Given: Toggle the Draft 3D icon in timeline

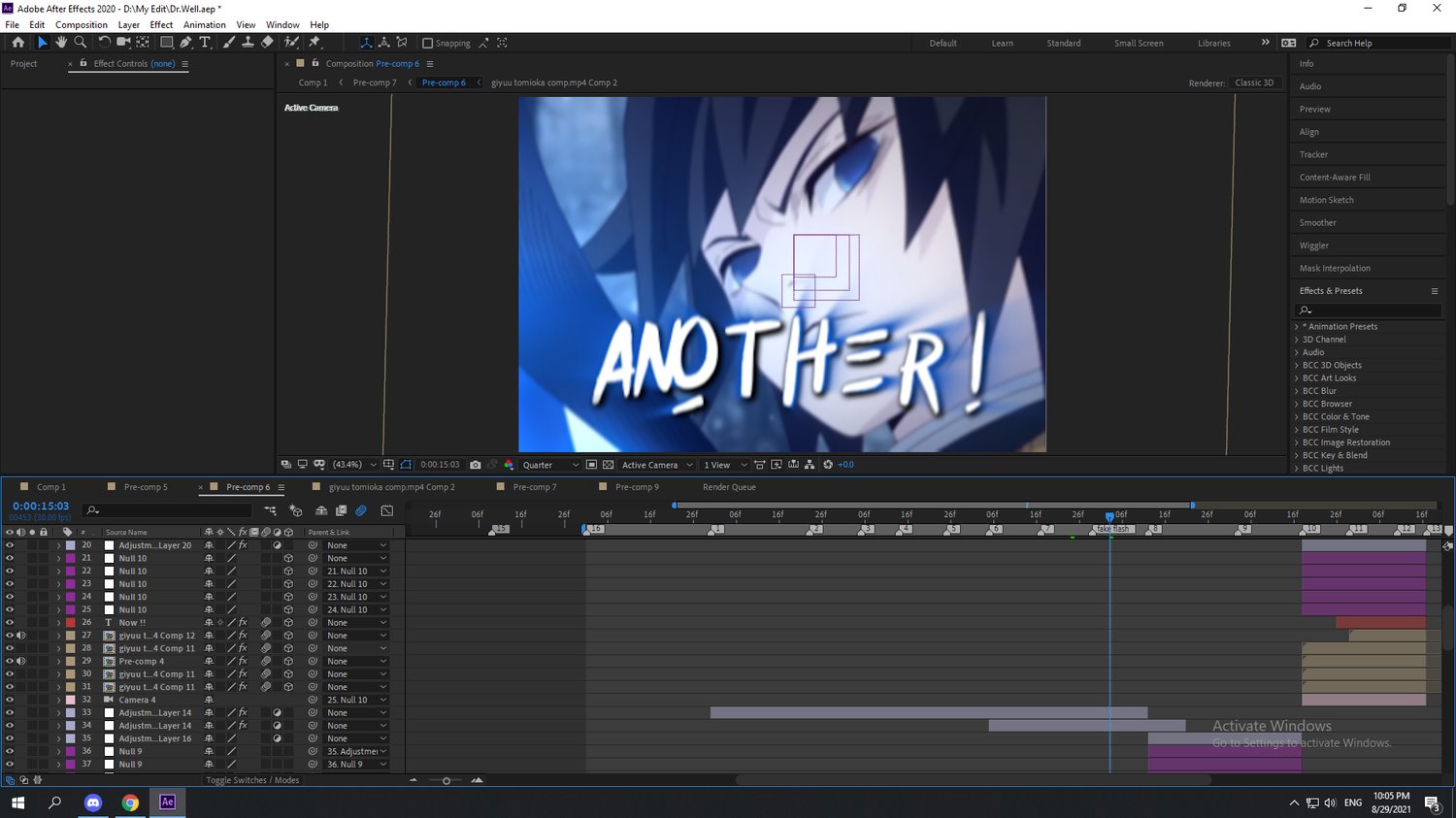Looking at the screenshot, I should click(296, 510).
